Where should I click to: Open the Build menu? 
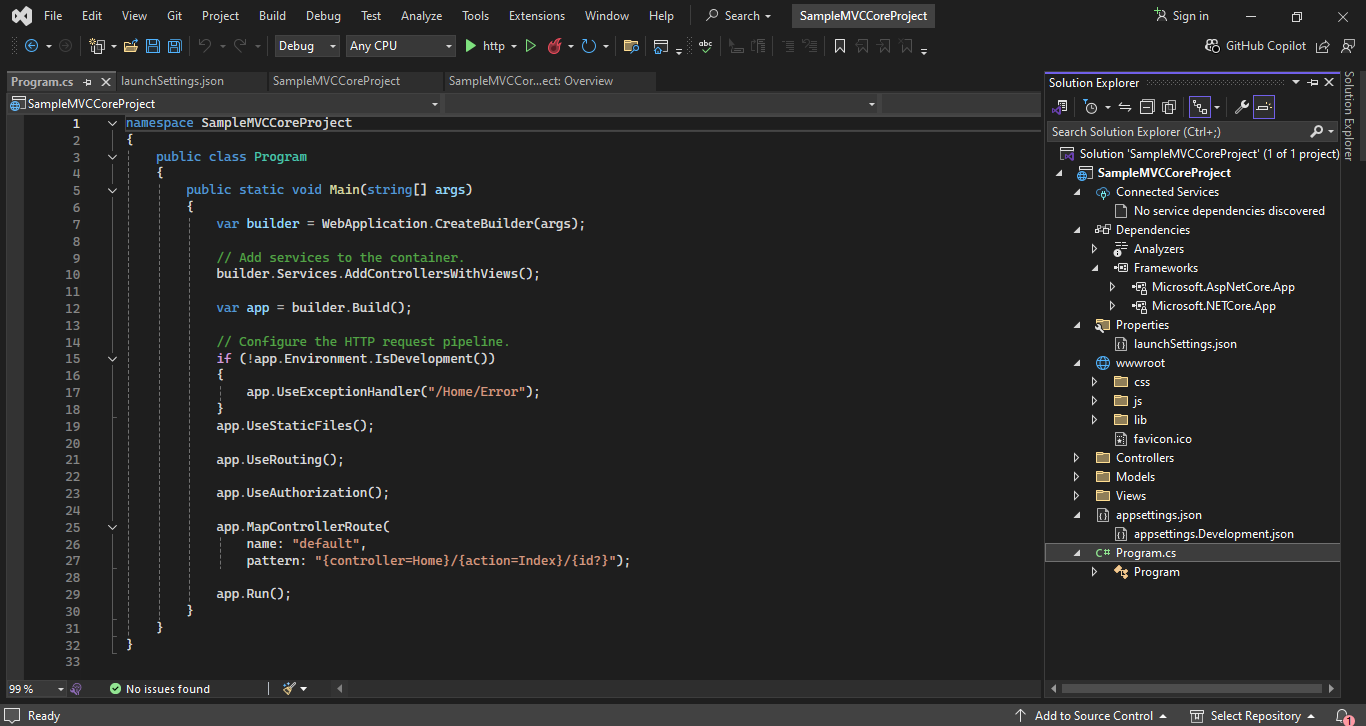(x=272, y=16)
